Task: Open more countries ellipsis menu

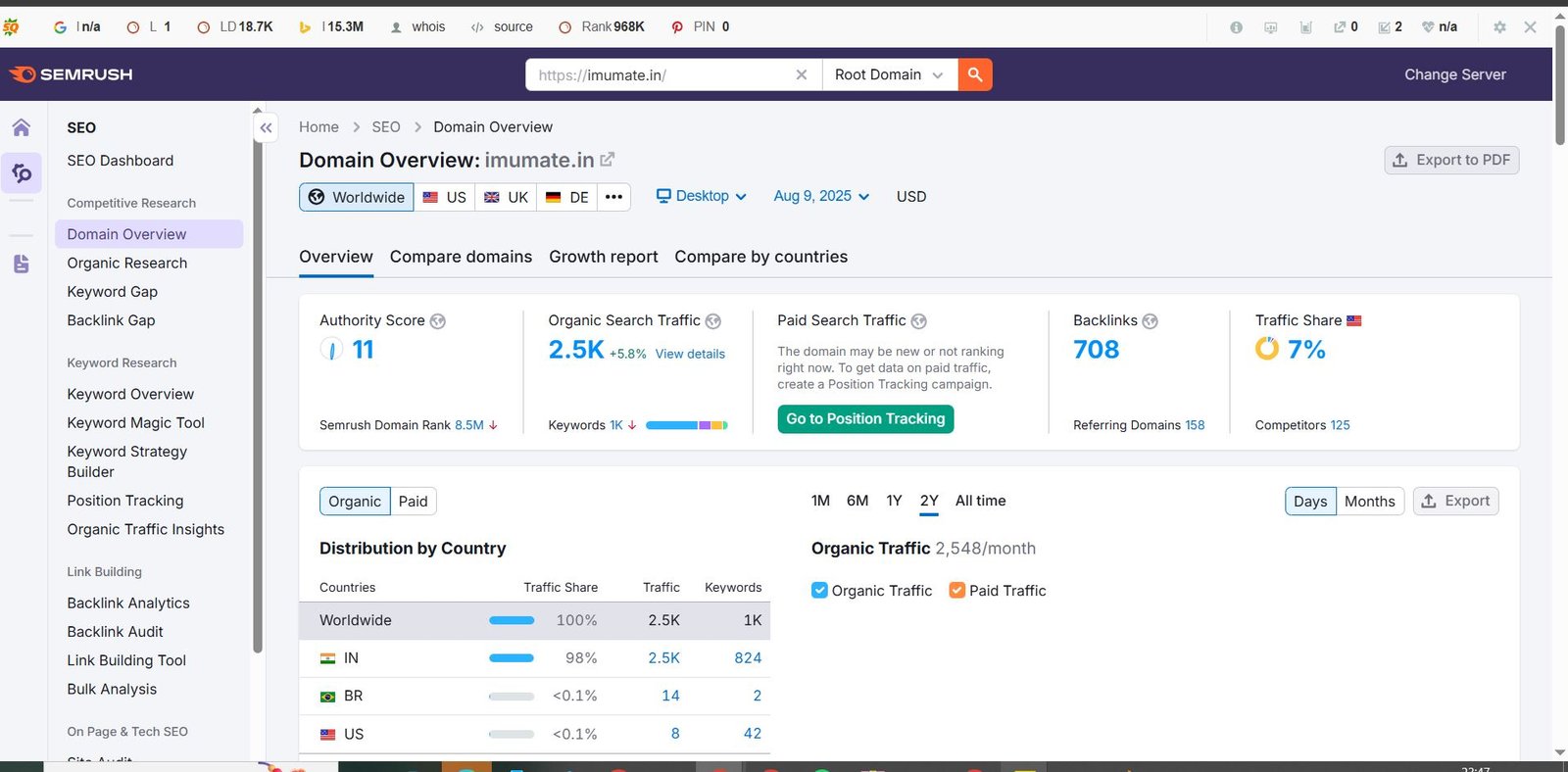Action: point(613,197)
